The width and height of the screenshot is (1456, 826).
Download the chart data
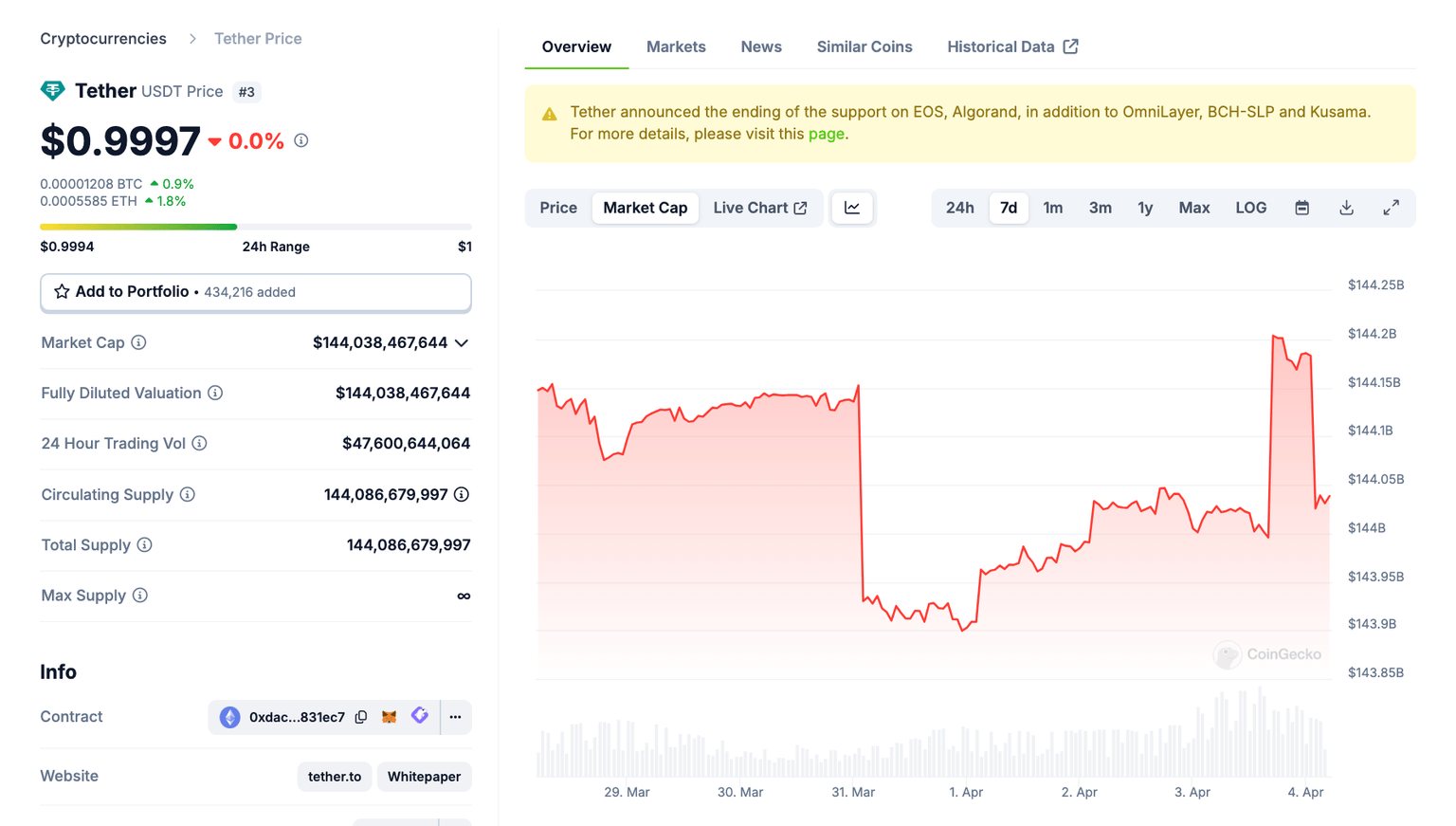[x=1346, y=207]
